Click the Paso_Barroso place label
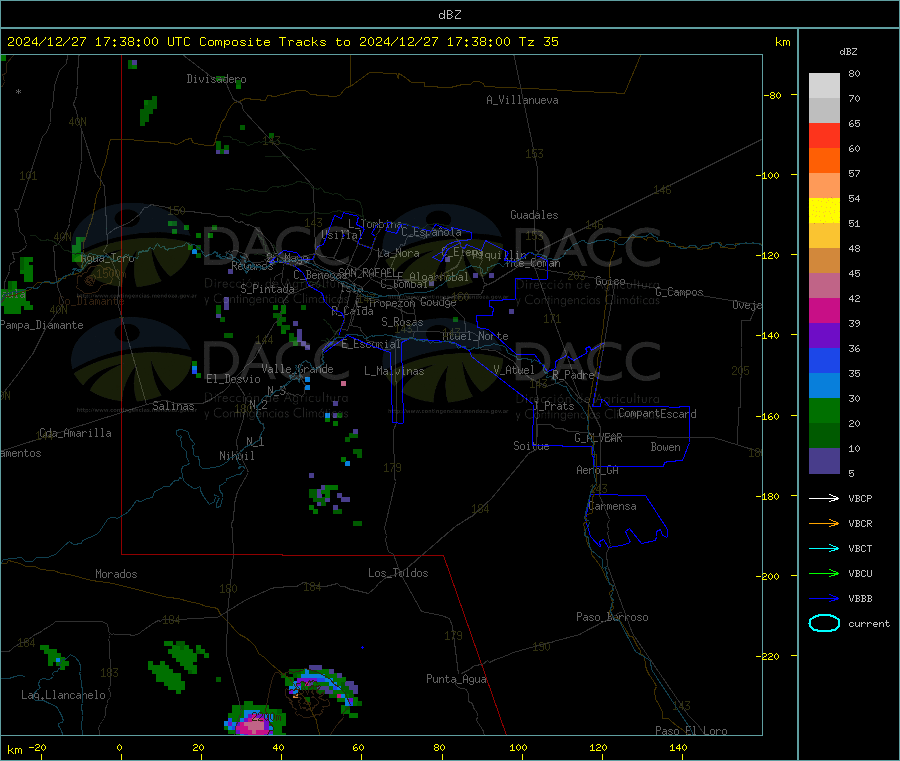The width and height of the screenshot is (900, 761). point(612,617)
